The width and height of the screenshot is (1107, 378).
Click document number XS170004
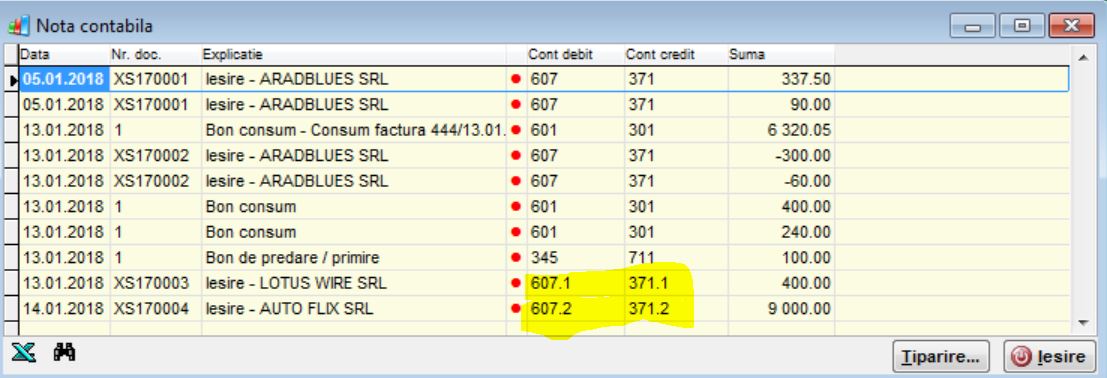[154, 309]
